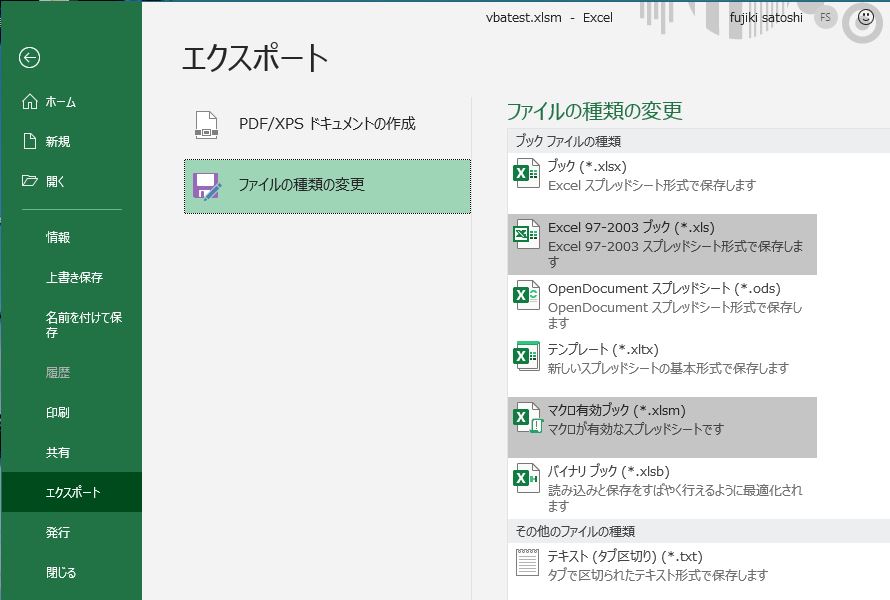Click the Home house icon
The image size is (890, 600).
pos(30,102)
